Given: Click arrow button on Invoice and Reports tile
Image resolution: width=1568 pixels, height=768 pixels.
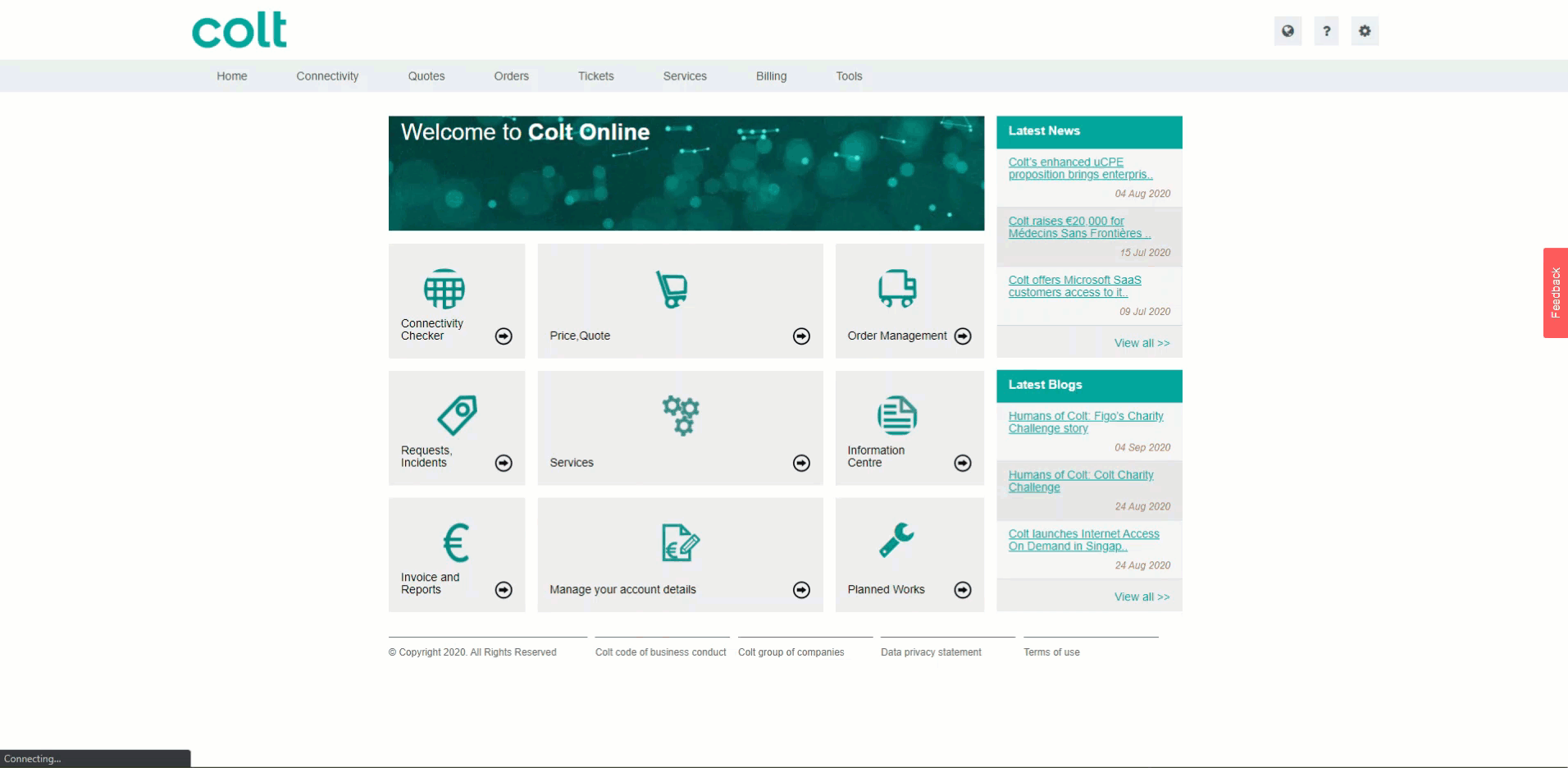Looking at the screenshot, I should click(504, 590).
